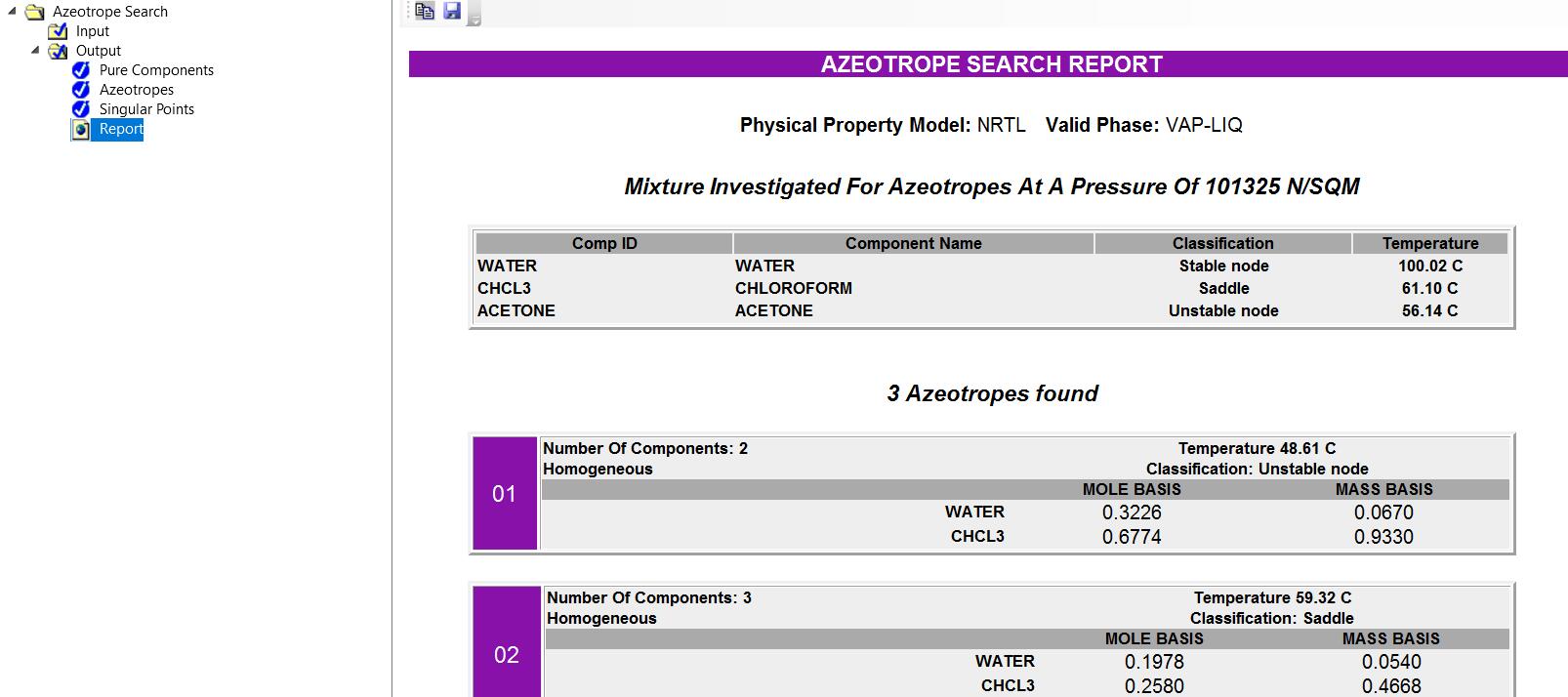The width and height of the screenshot is (1568, 697).
Task: Click the Comp ID column header
Action: (604, 243)
